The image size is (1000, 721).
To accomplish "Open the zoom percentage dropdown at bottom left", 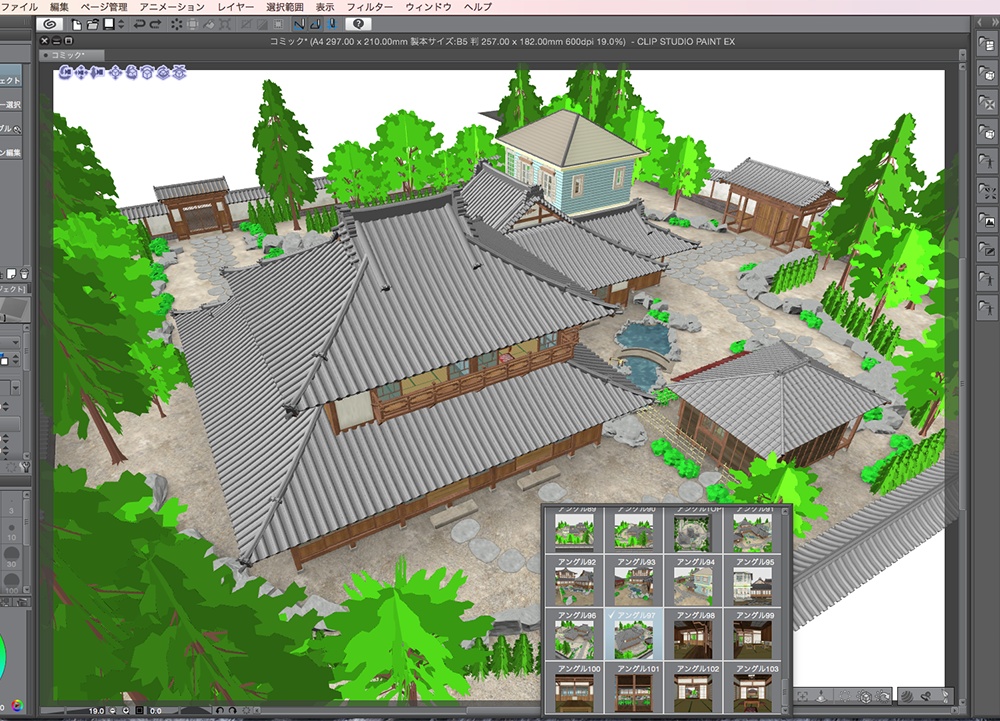I will (96, 711).
